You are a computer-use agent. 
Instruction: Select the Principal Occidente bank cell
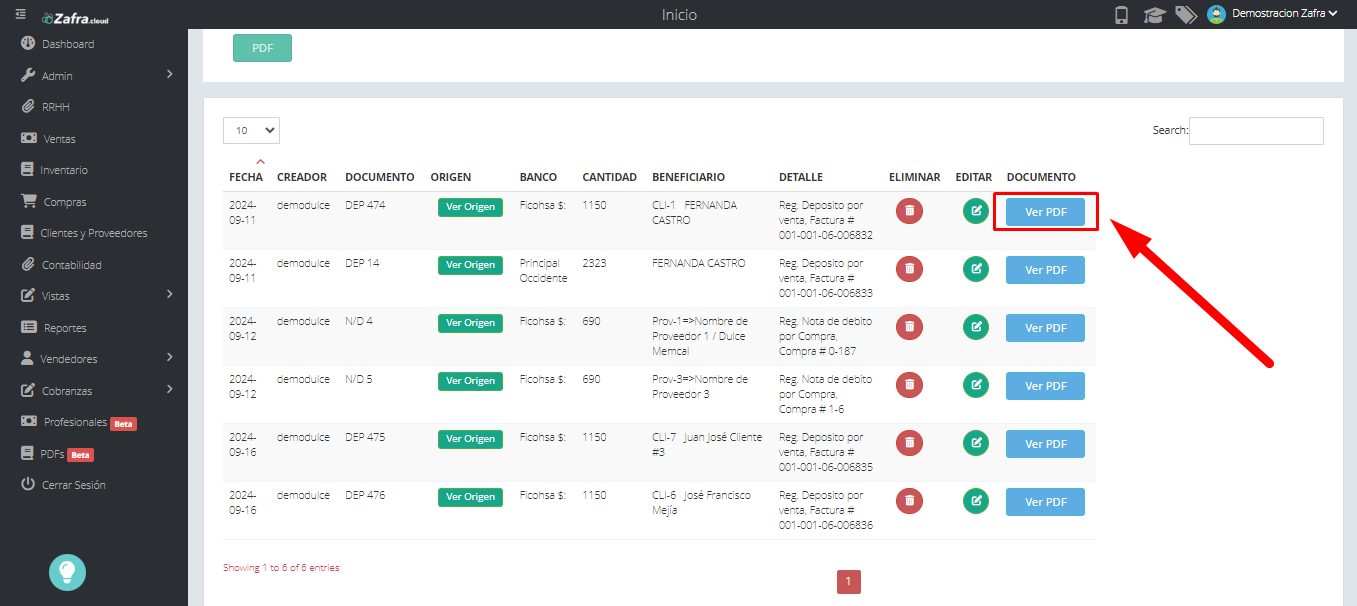(543, 270)
